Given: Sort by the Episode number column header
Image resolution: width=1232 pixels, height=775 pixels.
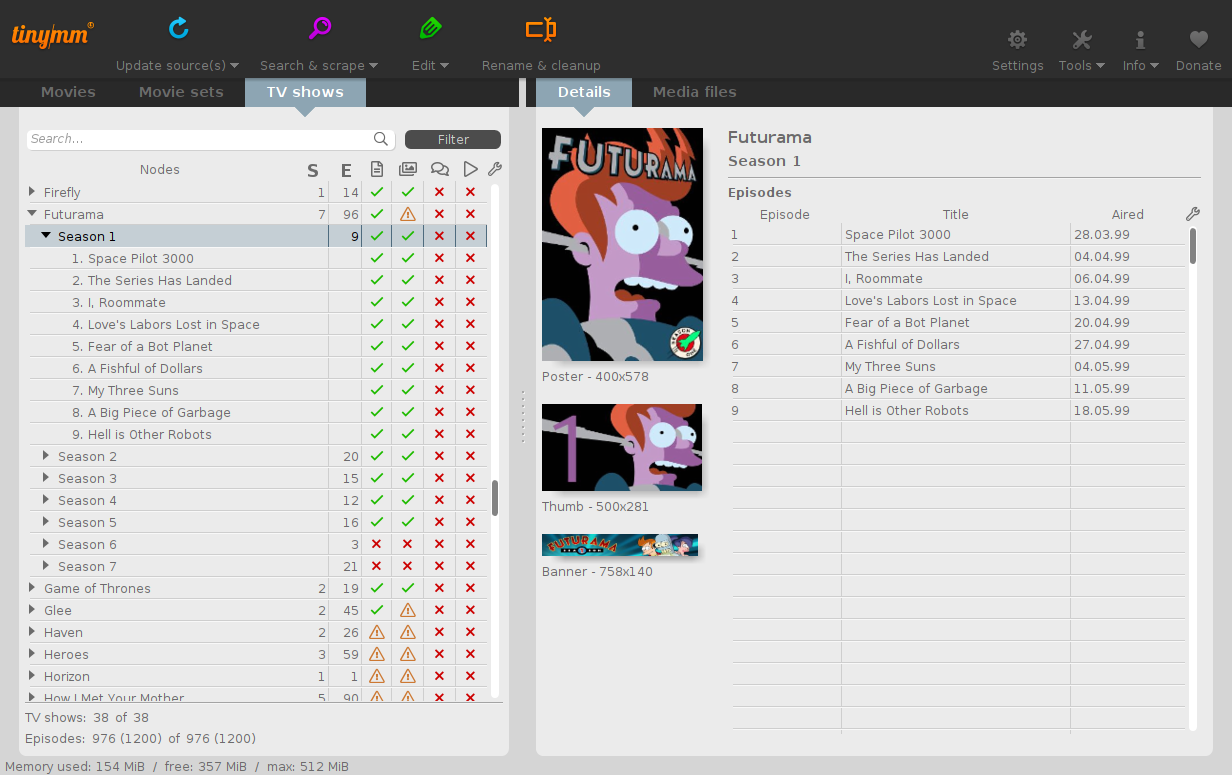Looking at the screenshot, I should pos(785,214).
